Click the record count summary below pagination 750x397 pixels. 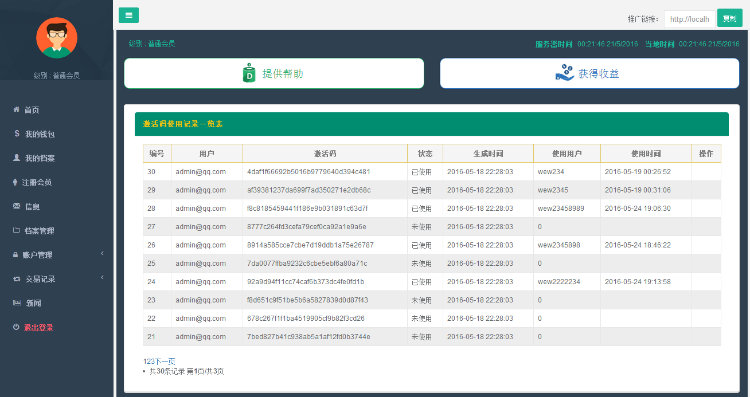point(187,371)
